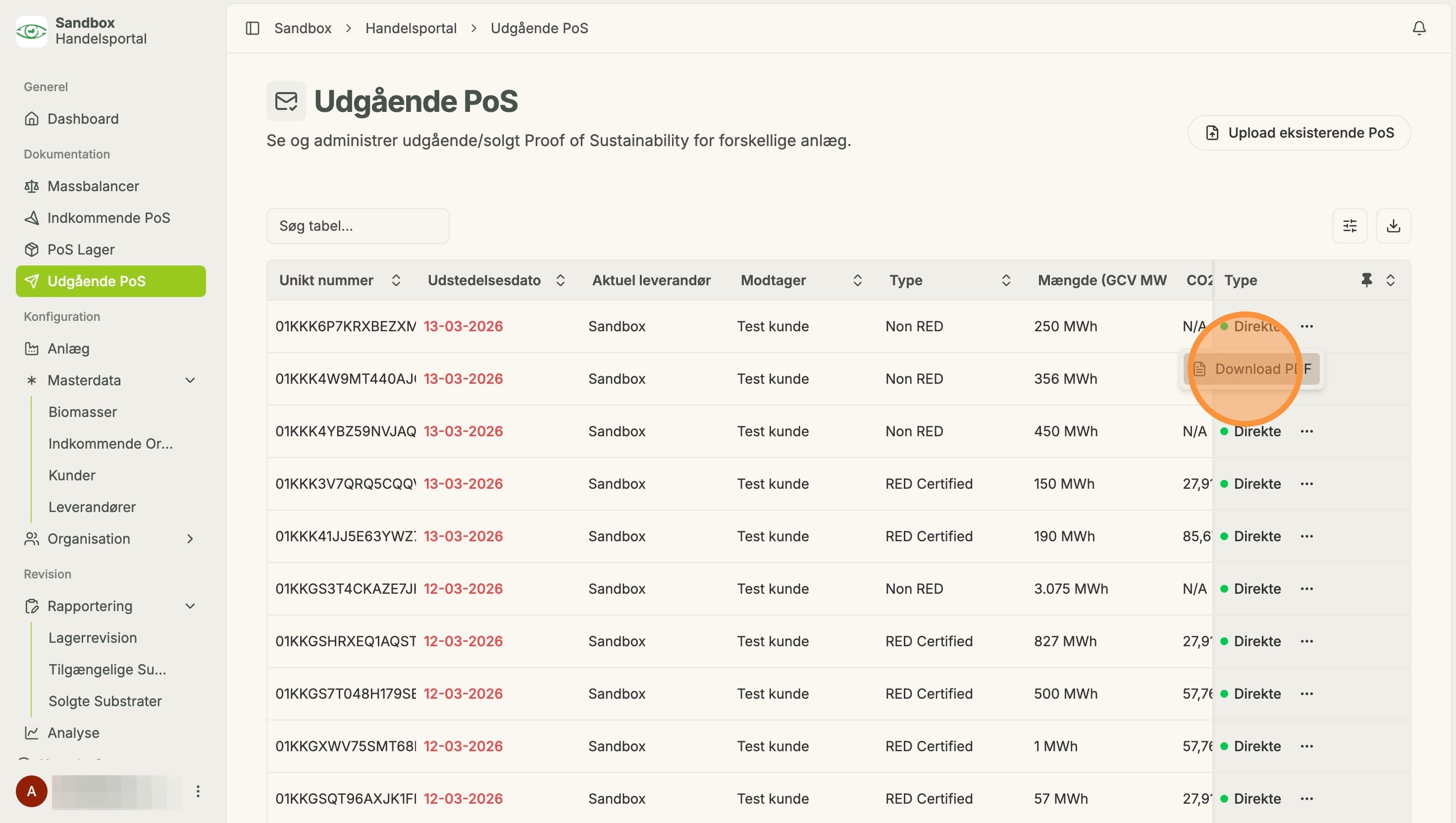This screenshot has width=1456, height=823.
Task: Click the Sandbox Handelsportal eye logo
Action: 31,31
